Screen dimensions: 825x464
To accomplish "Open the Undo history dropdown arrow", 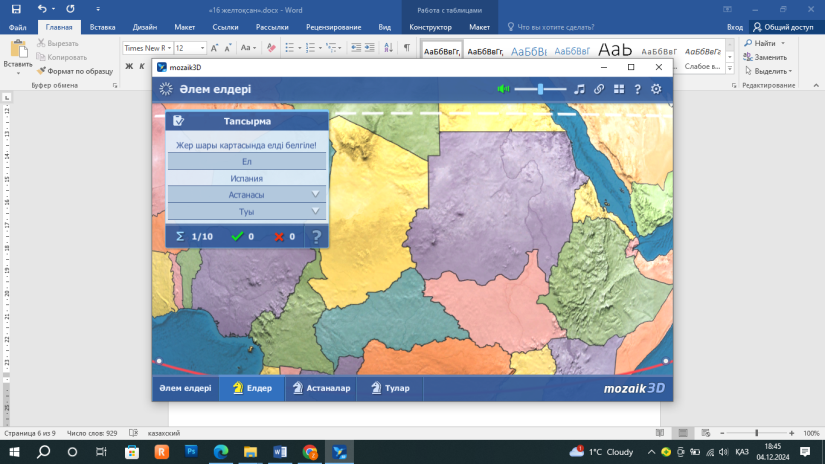I will (54, 9).
